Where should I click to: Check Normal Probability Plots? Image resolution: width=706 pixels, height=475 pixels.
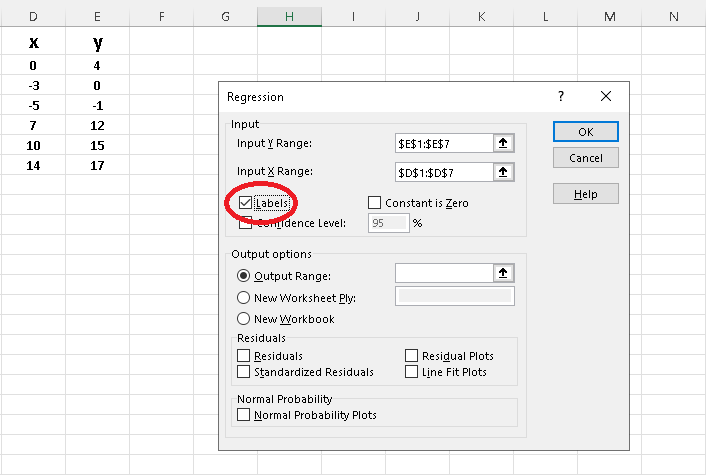244,414
